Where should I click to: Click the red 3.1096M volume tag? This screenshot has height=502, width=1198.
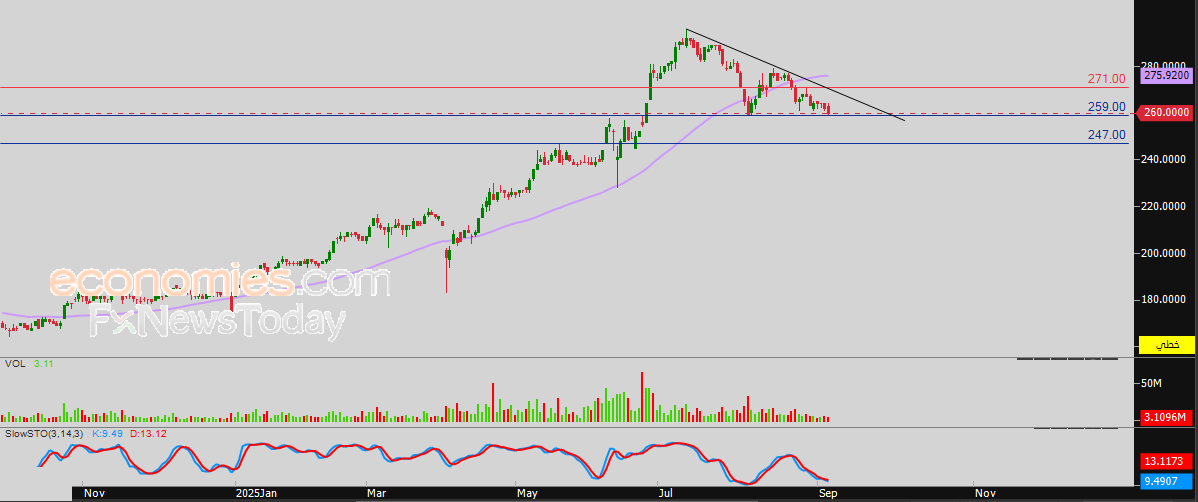pyautogui.click(x=1166, y=416)
